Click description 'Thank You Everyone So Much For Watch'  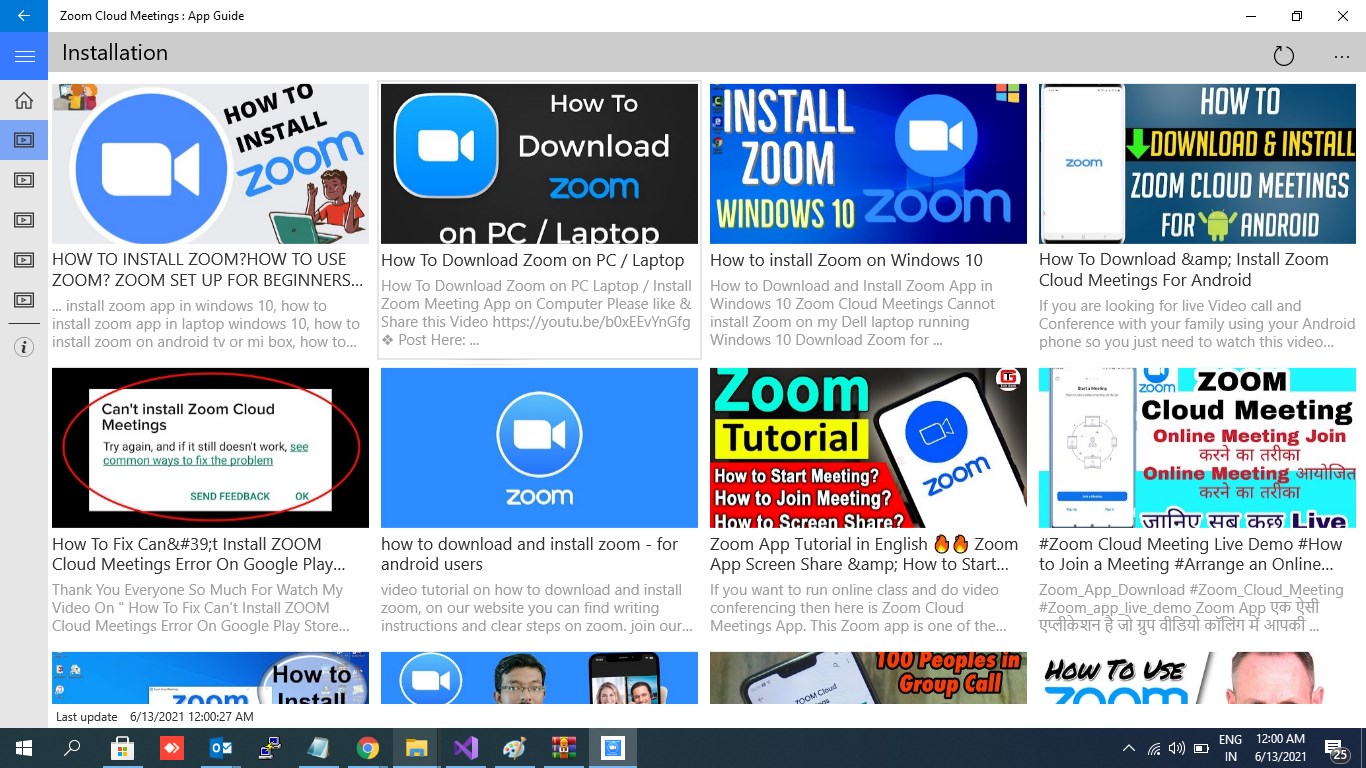coord(201,608)
